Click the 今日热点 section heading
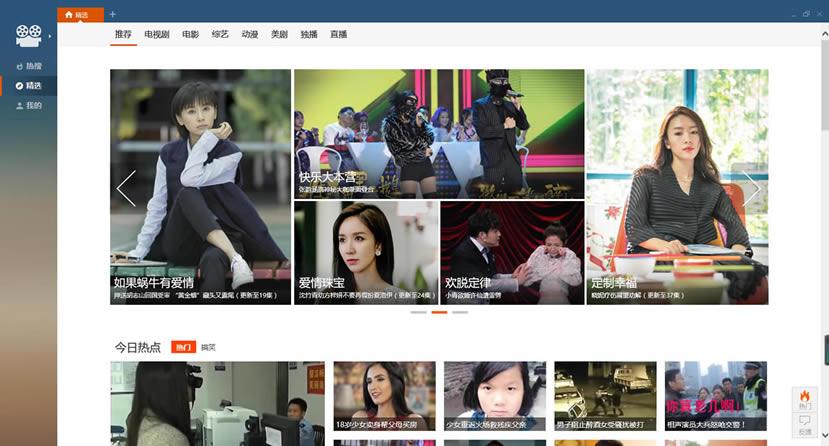 (x=137, y=347)
